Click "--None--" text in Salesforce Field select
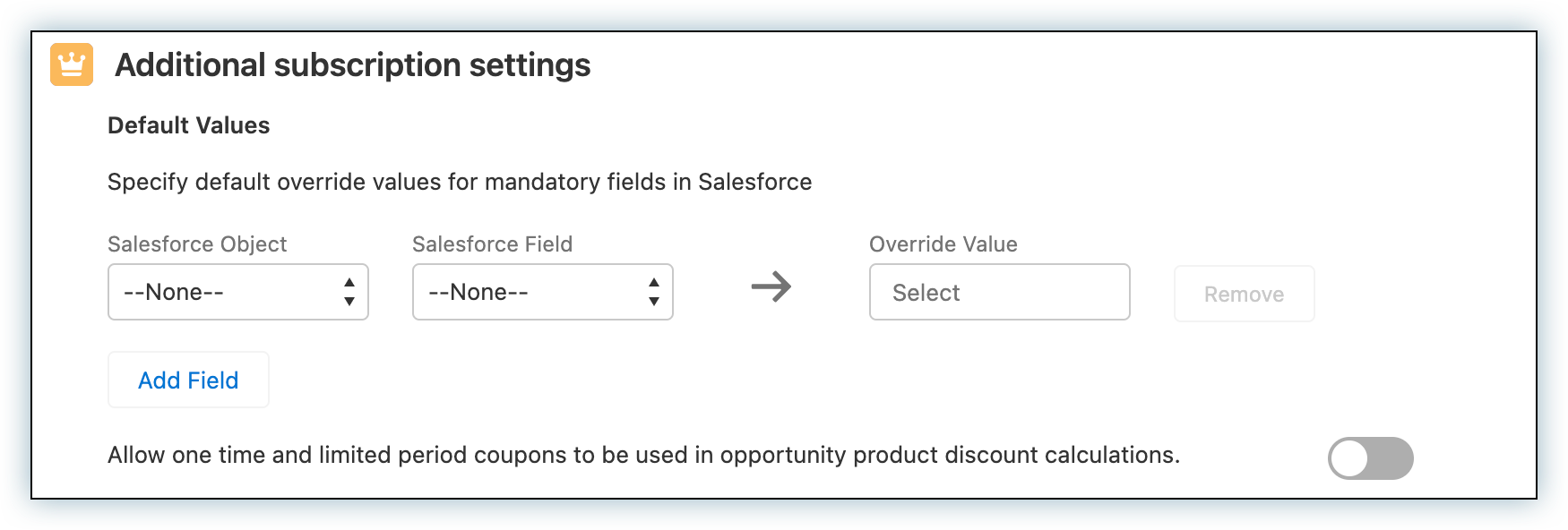1568x530 pixels. pos(478,292)
